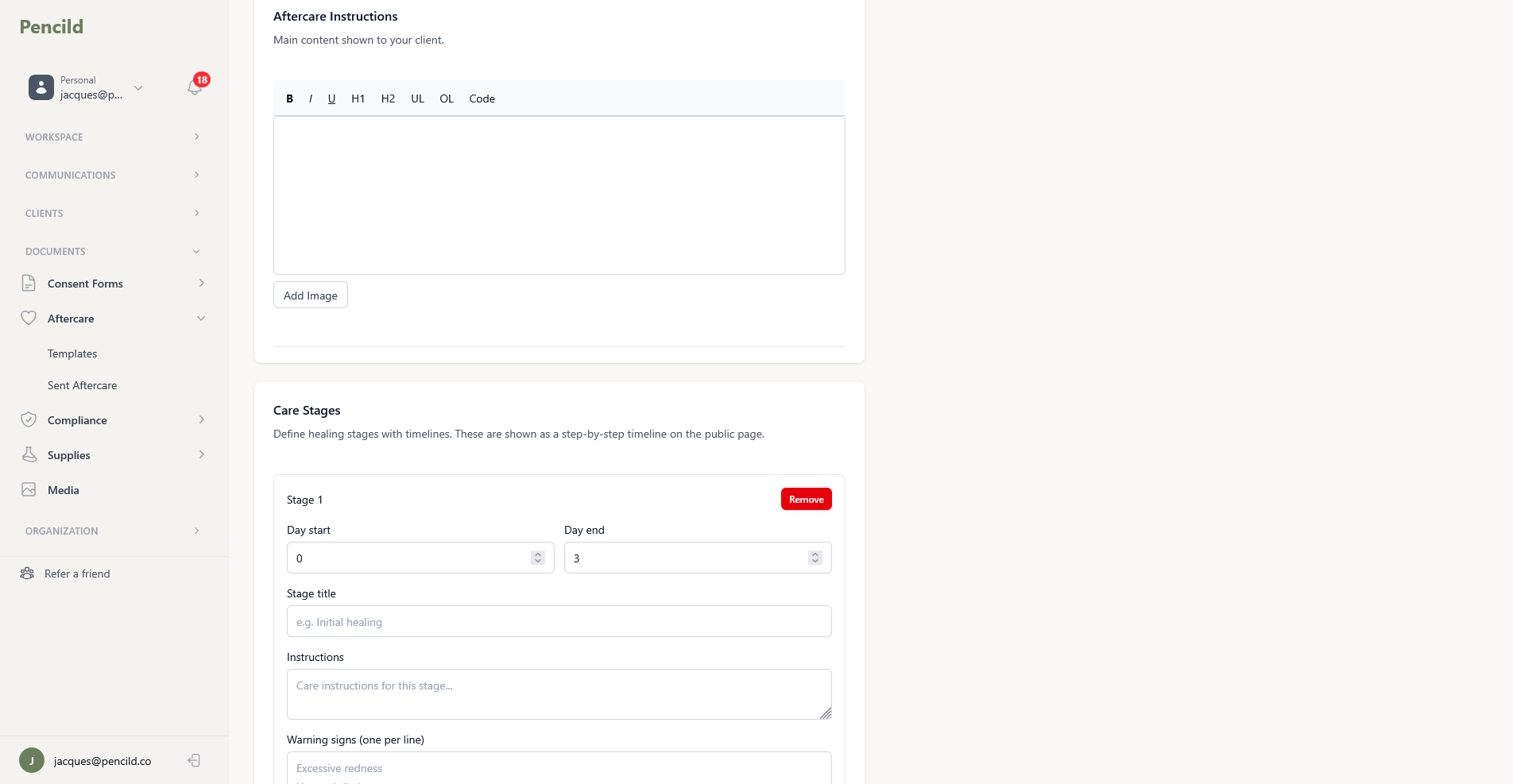Click the Supplies flask icon
Image resolution: width=1513 pixels, height=784 pixels.
pyautogui.click(x=29, y=454)
